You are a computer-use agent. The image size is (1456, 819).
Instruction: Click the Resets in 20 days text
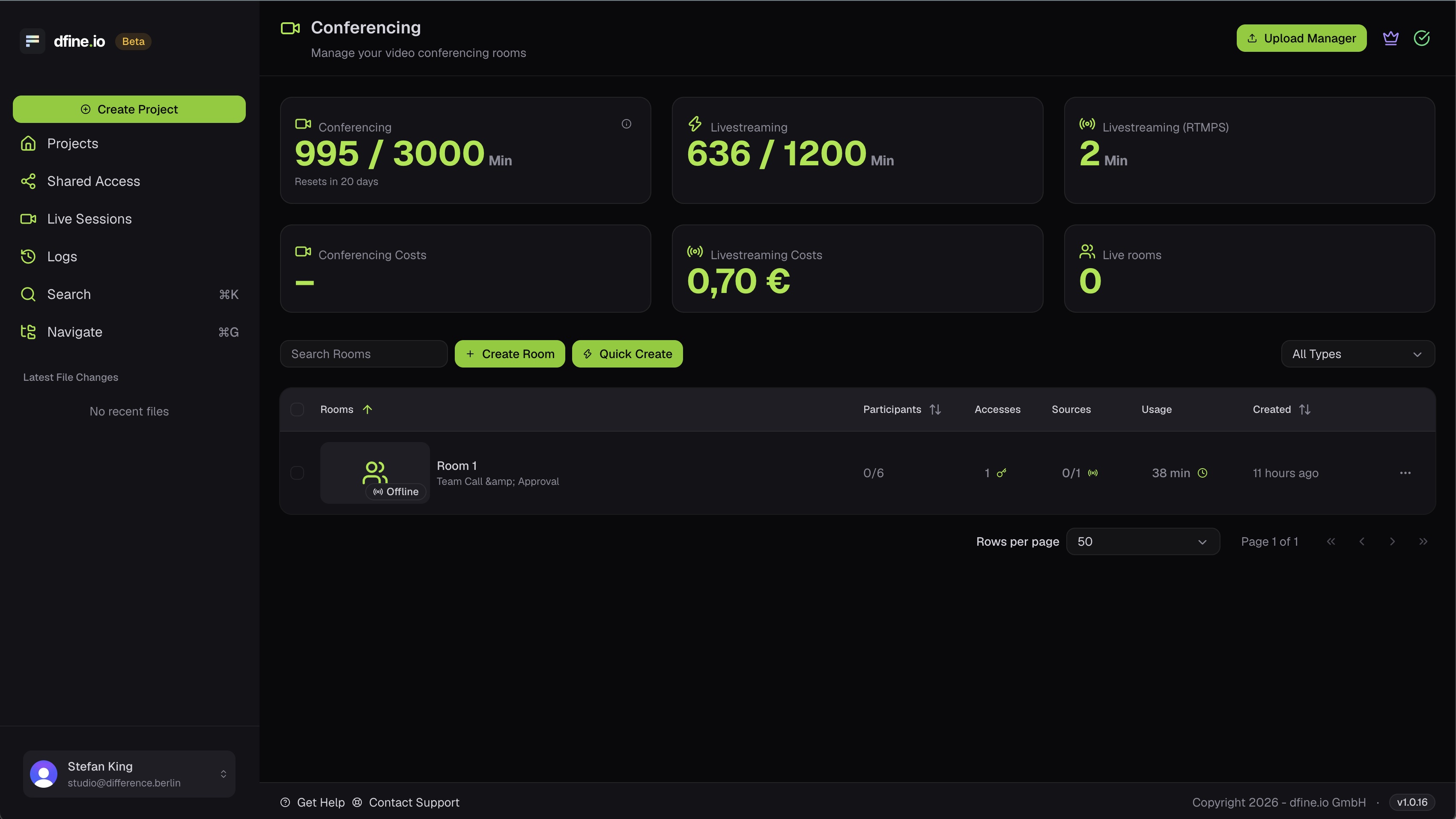point(336,182)
